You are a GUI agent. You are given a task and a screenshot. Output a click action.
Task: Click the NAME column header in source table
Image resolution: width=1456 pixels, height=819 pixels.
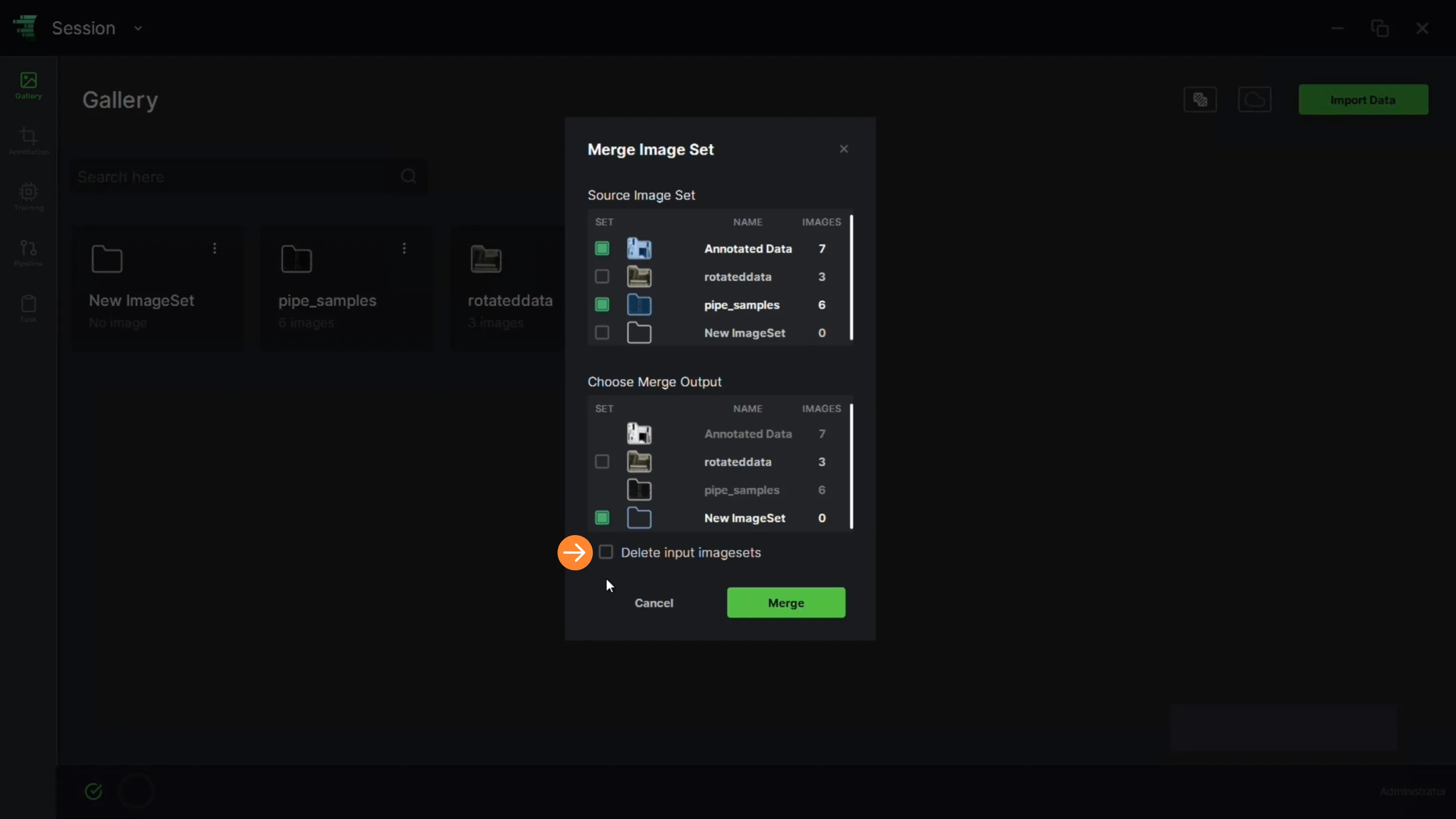click(x=748, y=222)
